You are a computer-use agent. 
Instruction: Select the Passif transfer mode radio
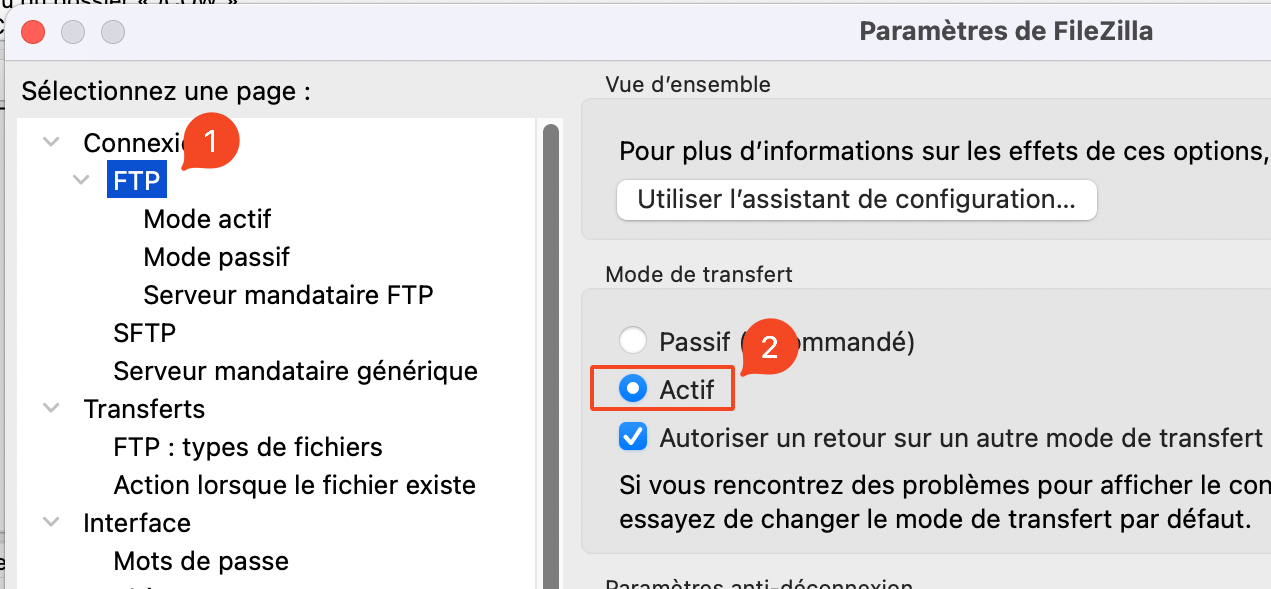coord(633,341)
